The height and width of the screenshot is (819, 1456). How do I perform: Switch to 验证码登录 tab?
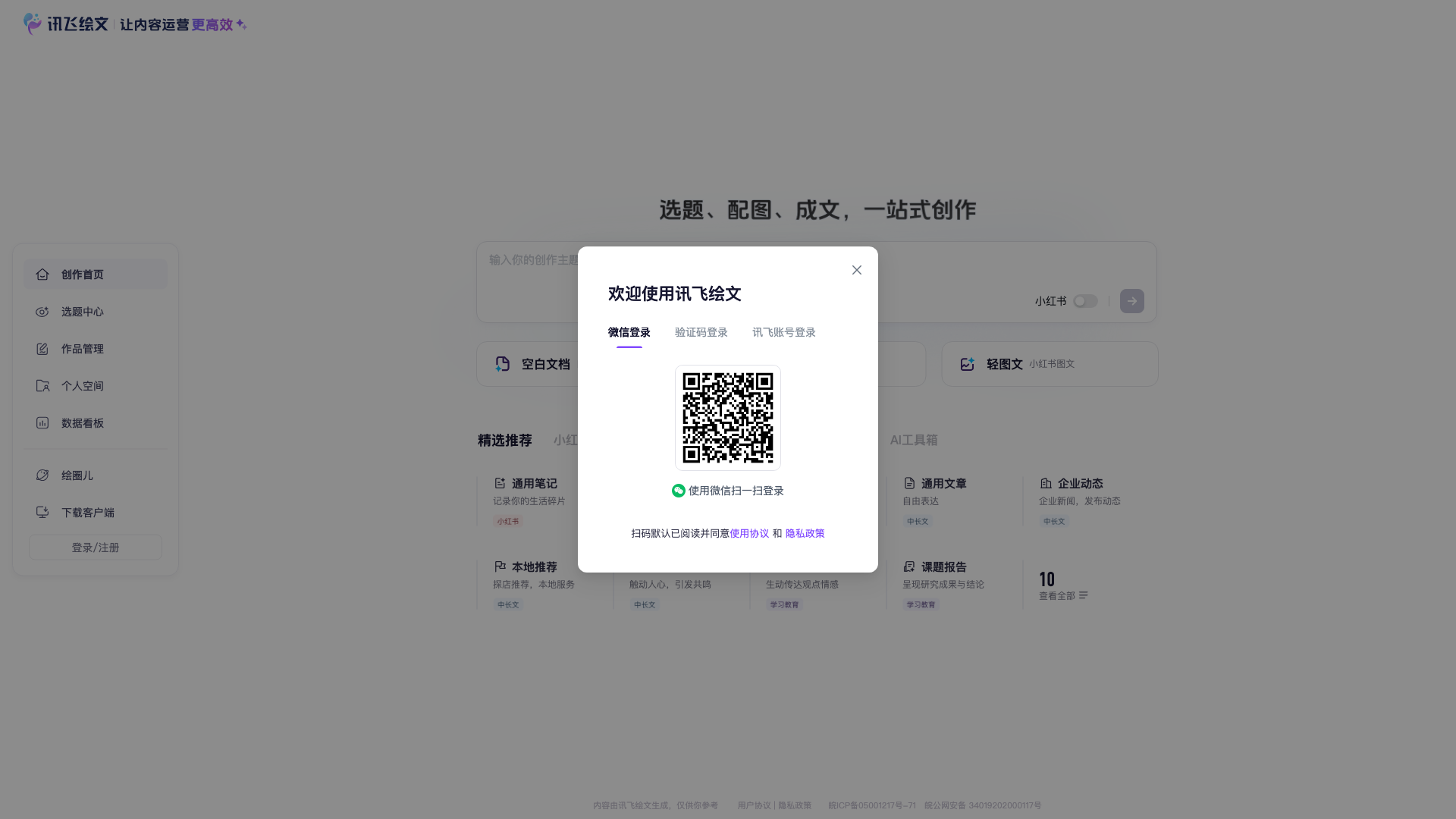(701, 332)
